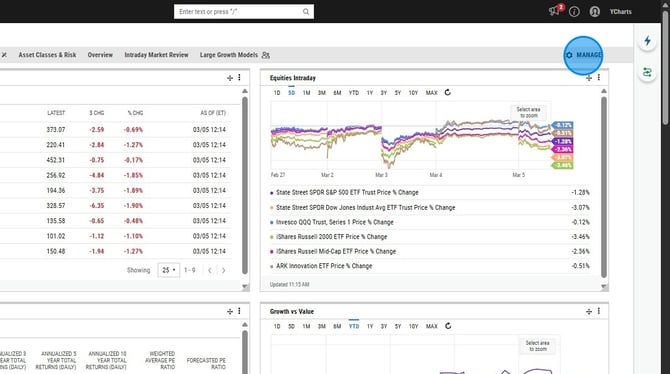Click the YCharts account name

620,12
